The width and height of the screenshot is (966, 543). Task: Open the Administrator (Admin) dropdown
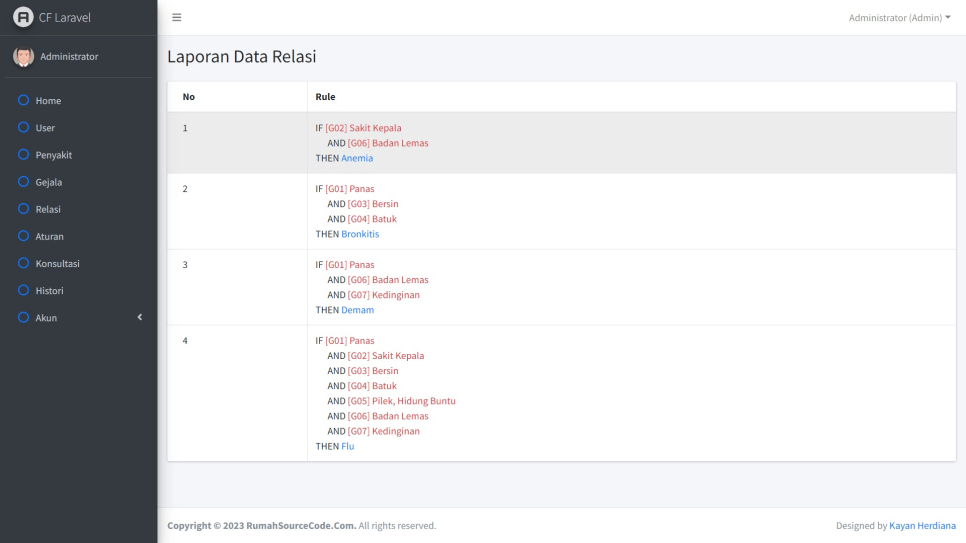pyautogui.click(x=899, y=17)
